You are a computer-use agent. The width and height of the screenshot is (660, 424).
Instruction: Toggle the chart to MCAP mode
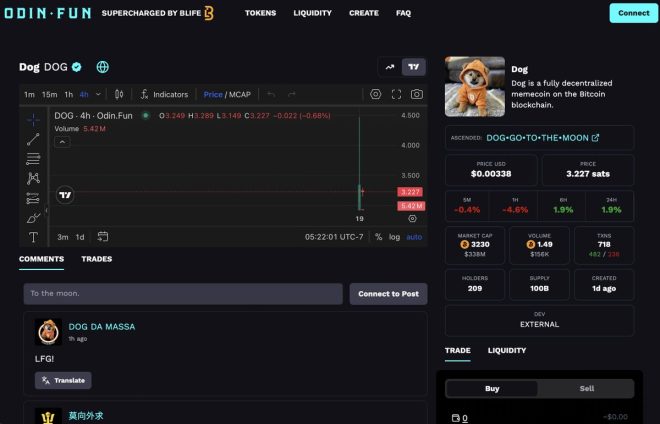click(x=240, y=94)
